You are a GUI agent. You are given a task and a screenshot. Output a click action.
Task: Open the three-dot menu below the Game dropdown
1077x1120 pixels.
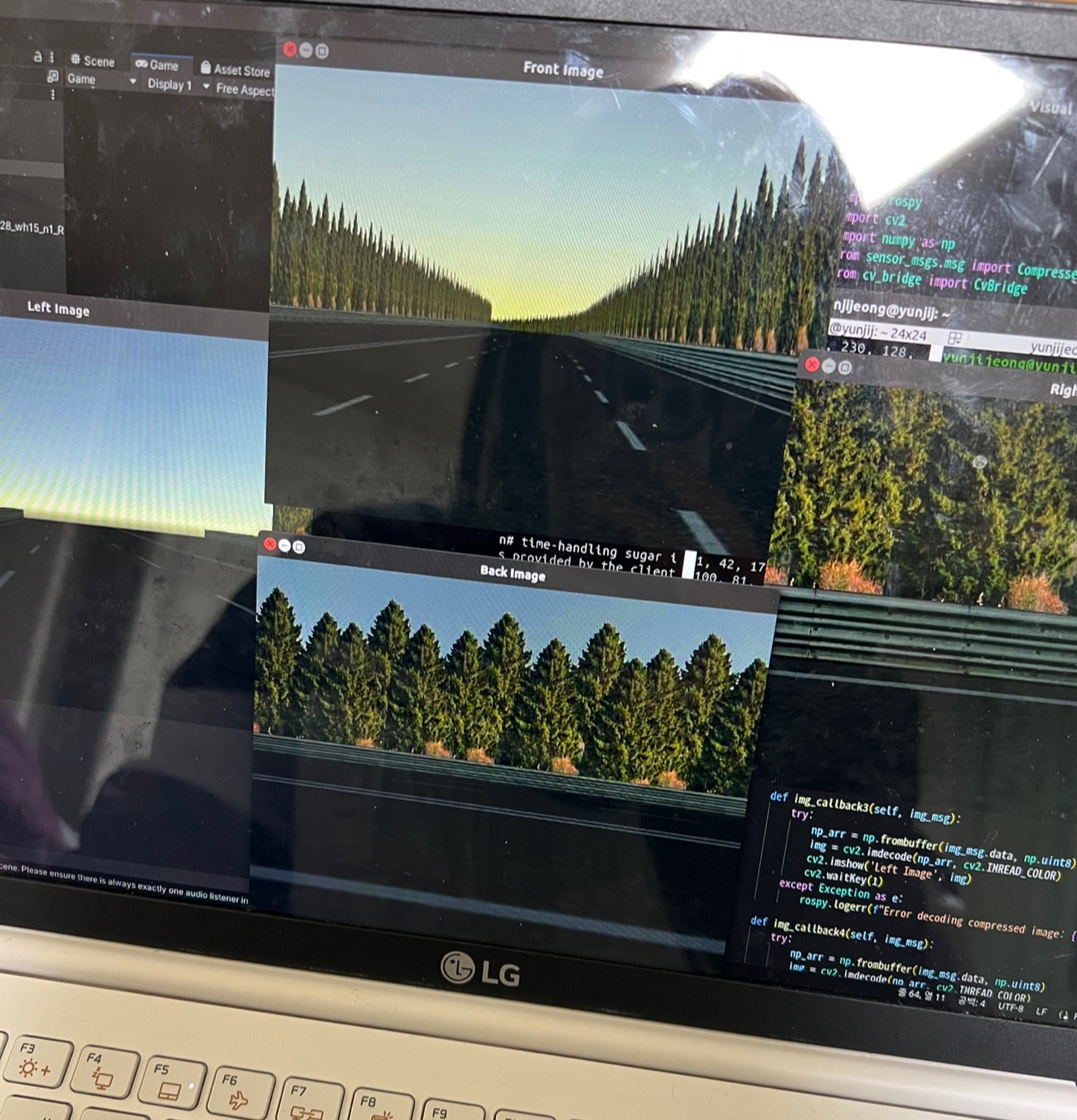52,94
